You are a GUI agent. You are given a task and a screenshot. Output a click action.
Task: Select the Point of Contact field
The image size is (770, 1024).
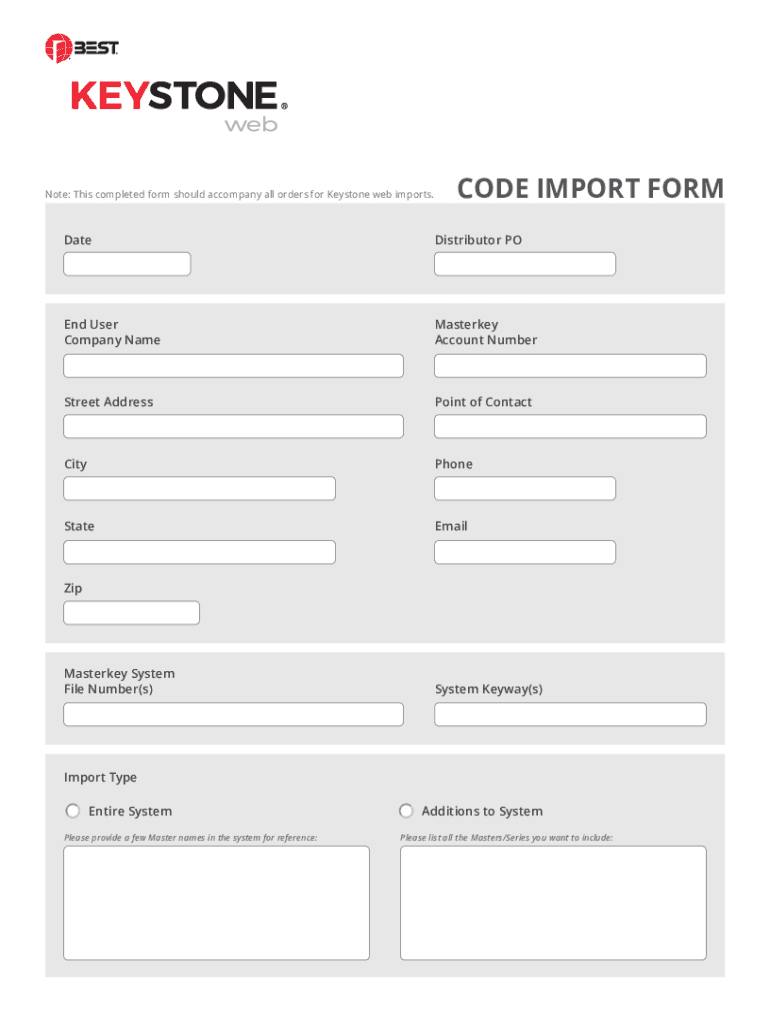coord(570,427)
